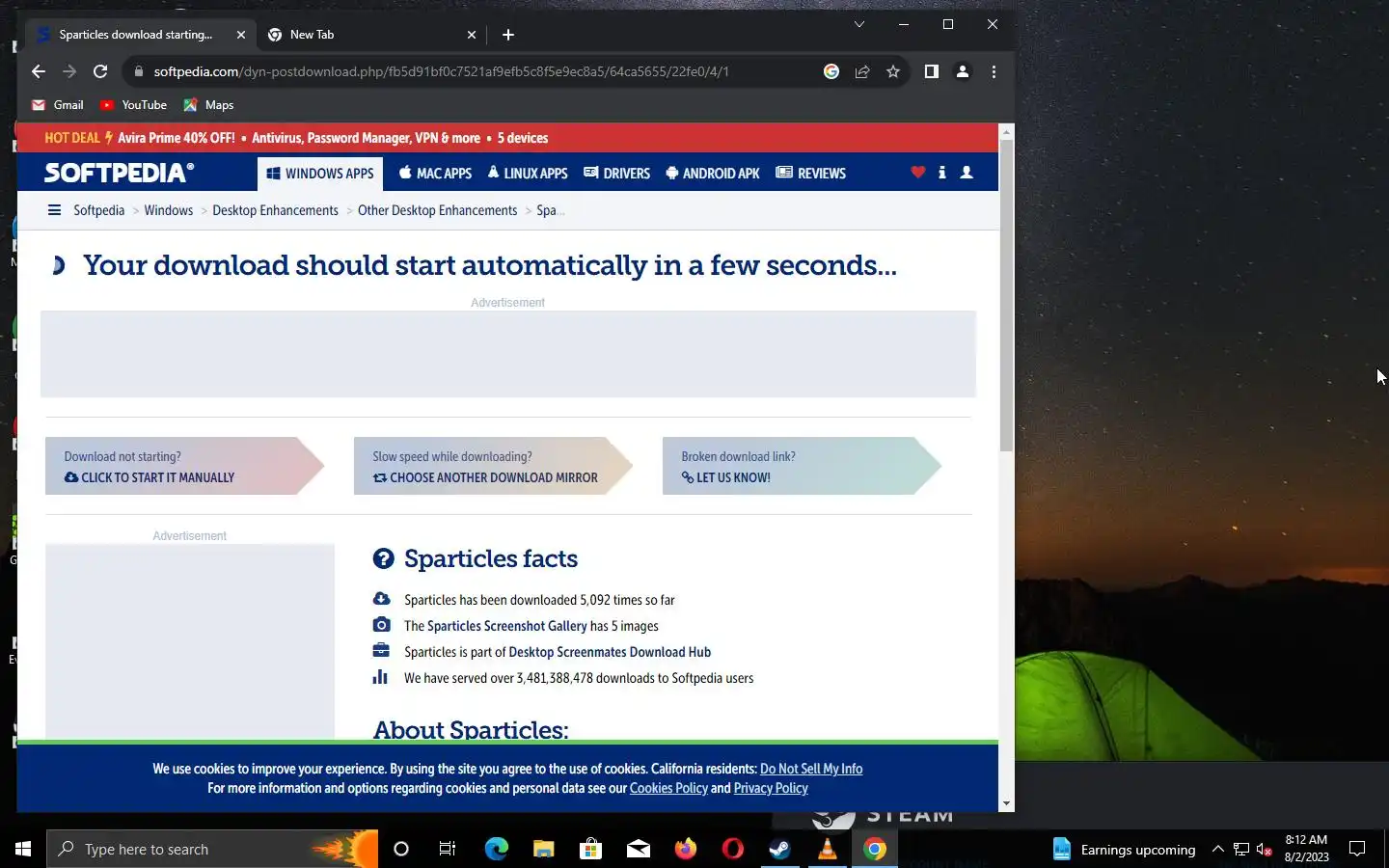
Task: Open File Explorer from taskbar
Action: 543,849
